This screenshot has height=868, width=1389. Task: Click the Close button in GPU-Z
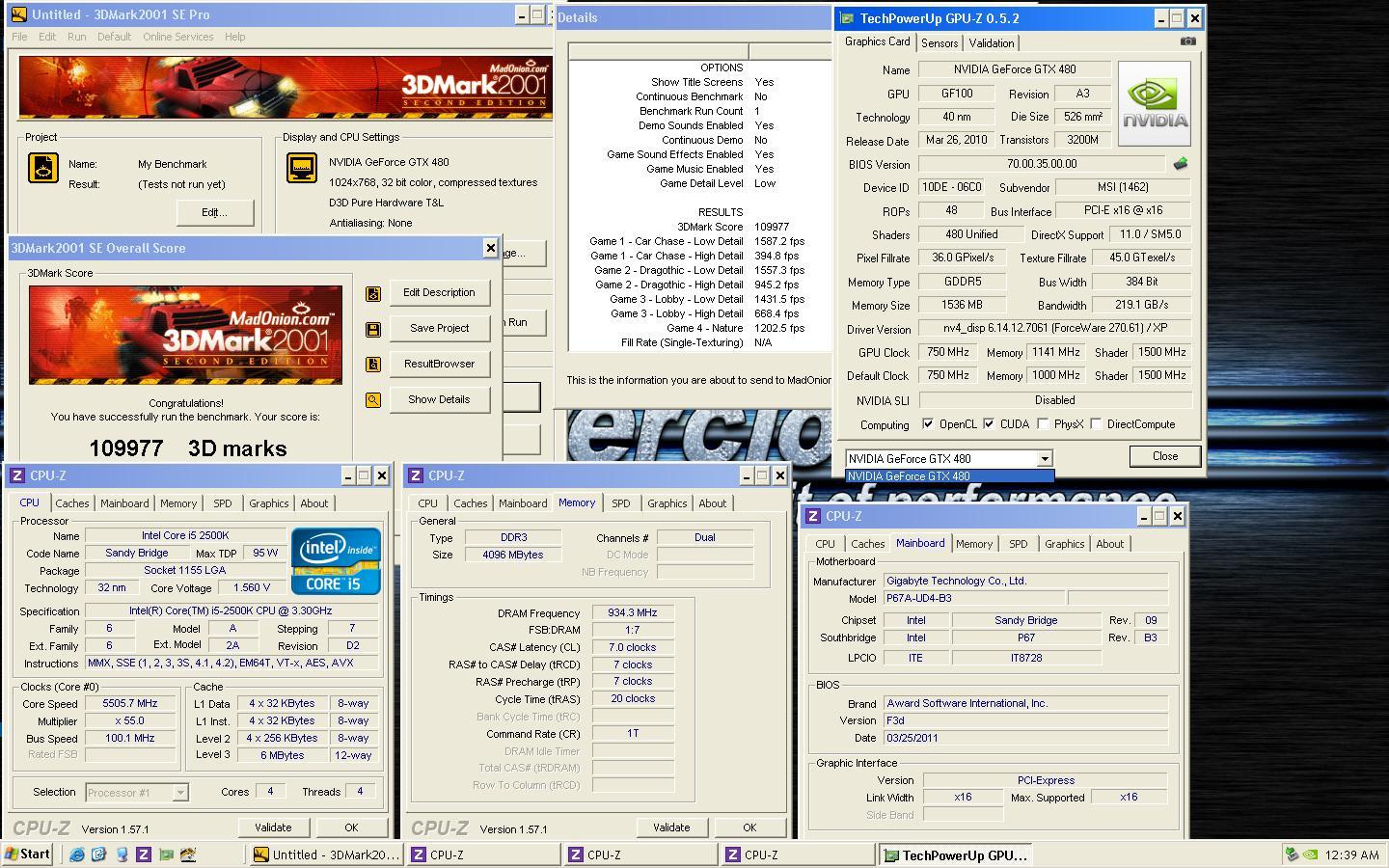coord(1165,457)
